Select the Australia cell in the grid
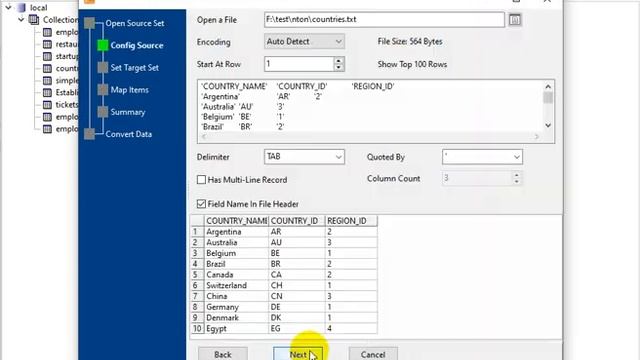 tap(236, 242)
